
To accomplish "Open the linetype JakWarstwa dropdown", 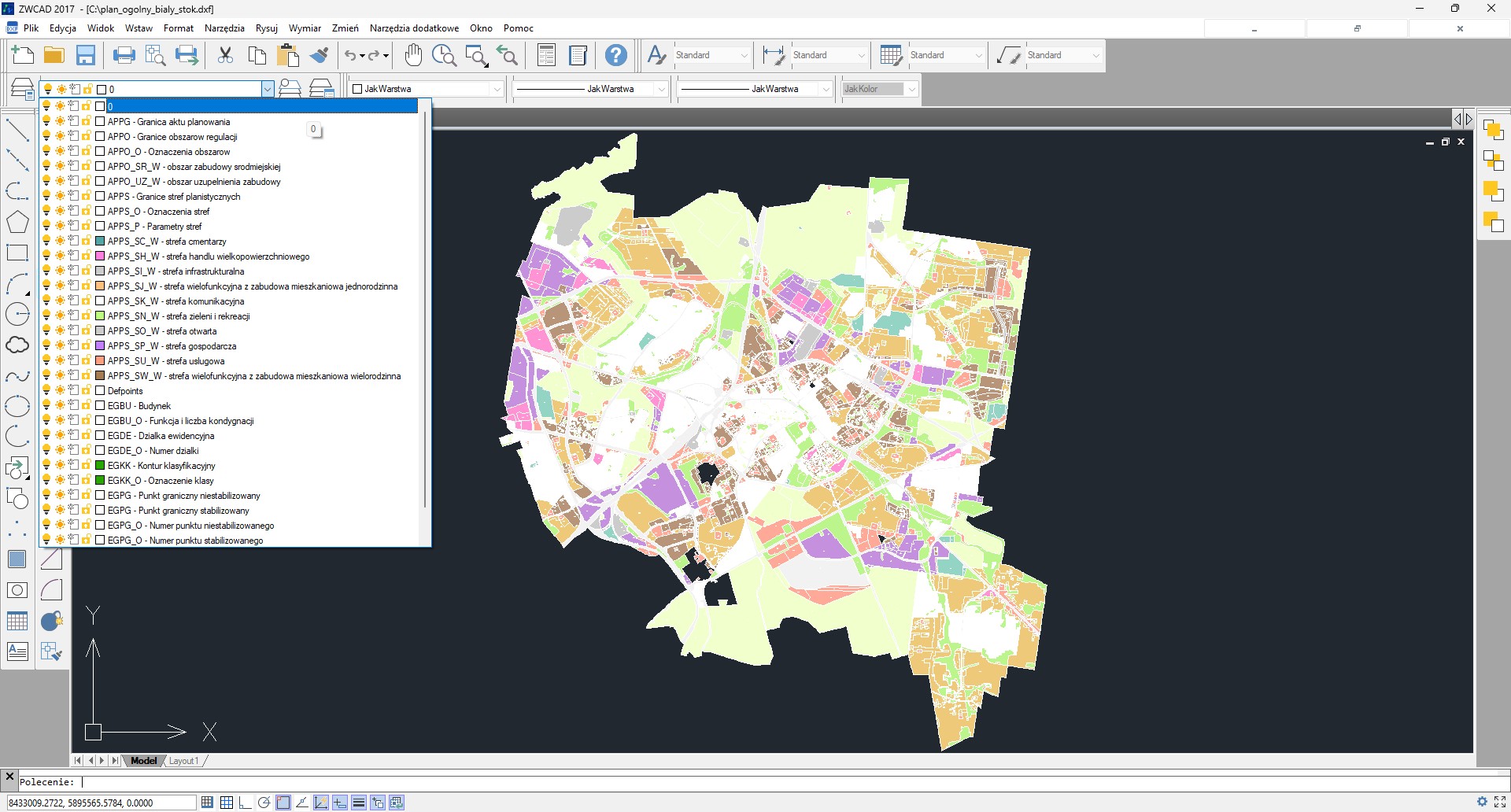I will click(661, 89).
